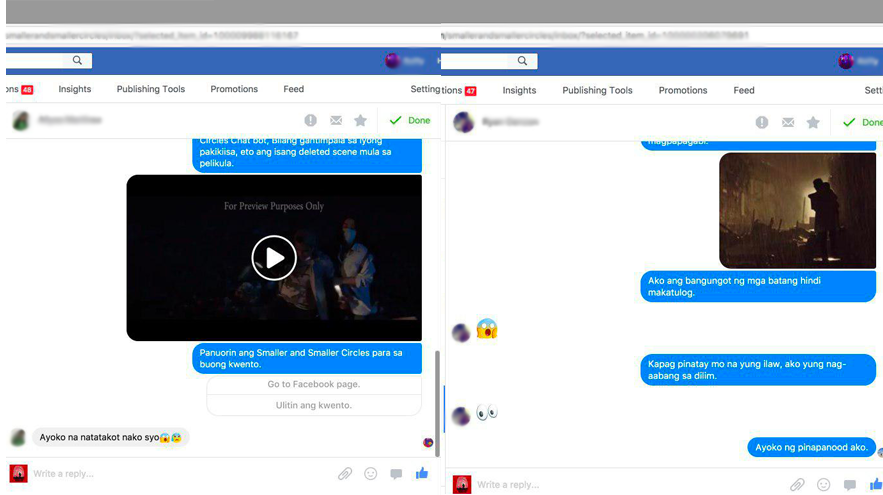This screenshot has height=495, width=883.
Task: Open Insights tab in left window
Action: [x=74, y=89]
